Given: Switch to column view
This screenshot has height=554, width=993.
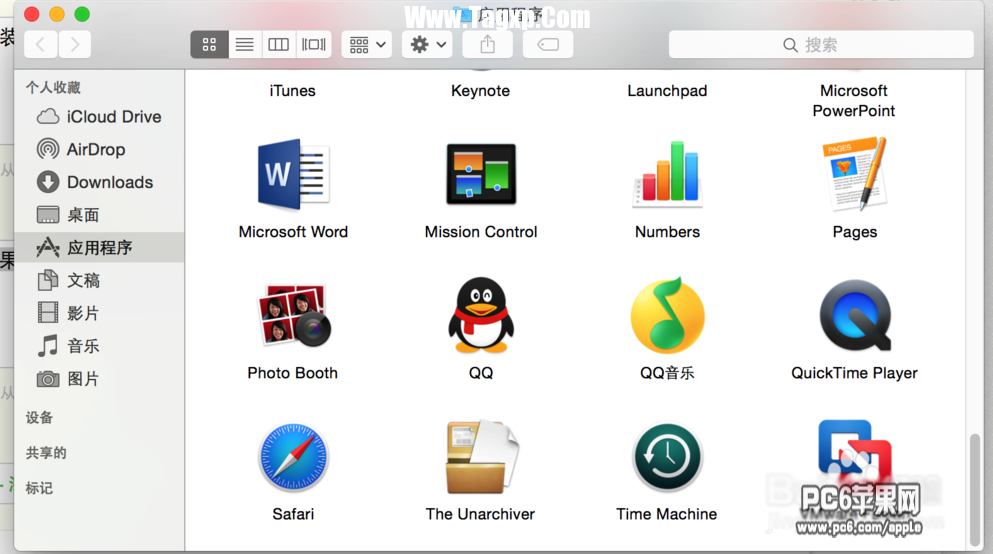Looking at the screenshot, I should click(x=279, y=44).
